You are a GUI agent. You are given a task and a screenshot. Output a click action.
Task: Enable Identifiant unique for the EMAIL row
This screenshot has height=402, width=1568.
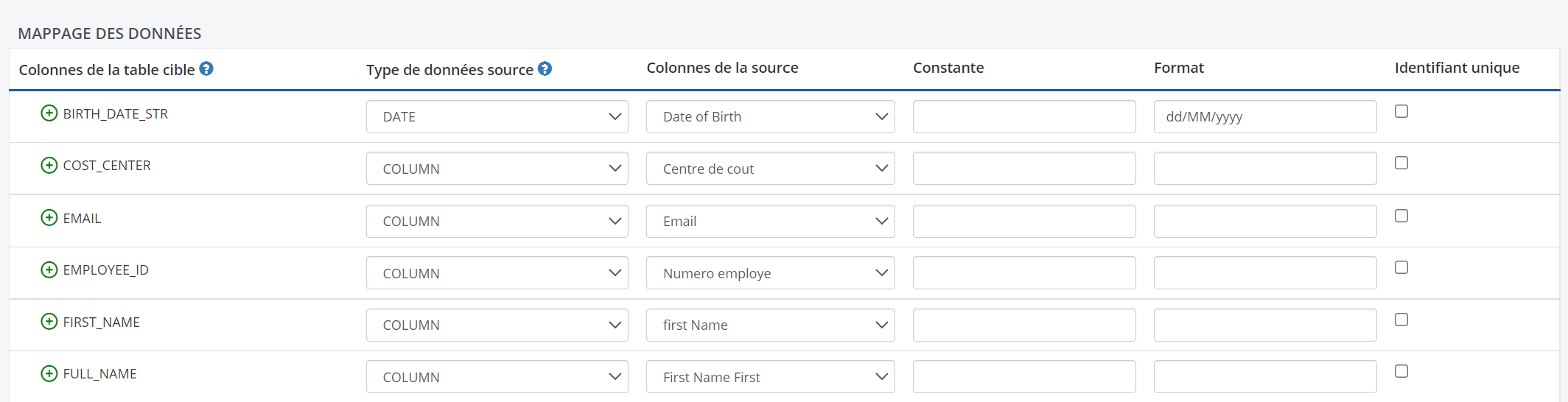[1401, 216]
